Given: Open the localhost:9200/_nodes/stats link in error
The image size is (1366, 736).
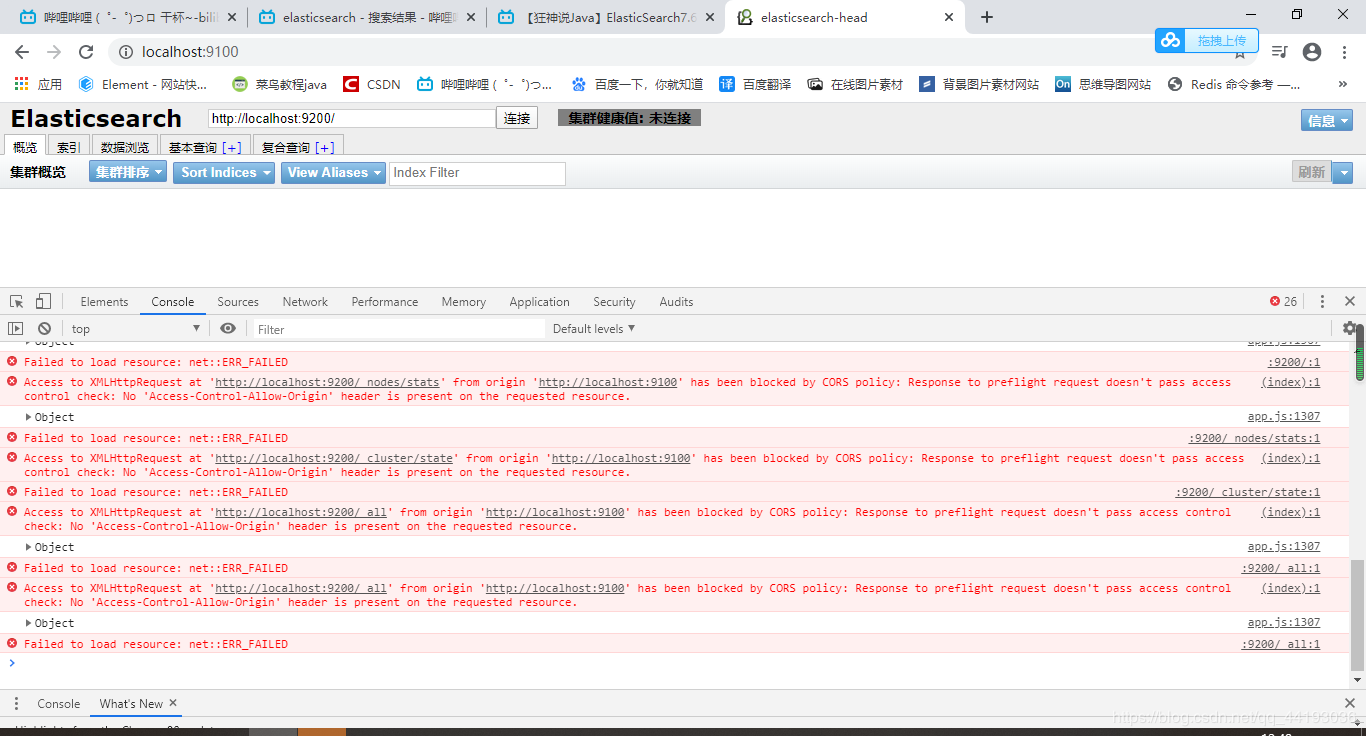Looking at the screenshot, I should click(x=327, y=382).
